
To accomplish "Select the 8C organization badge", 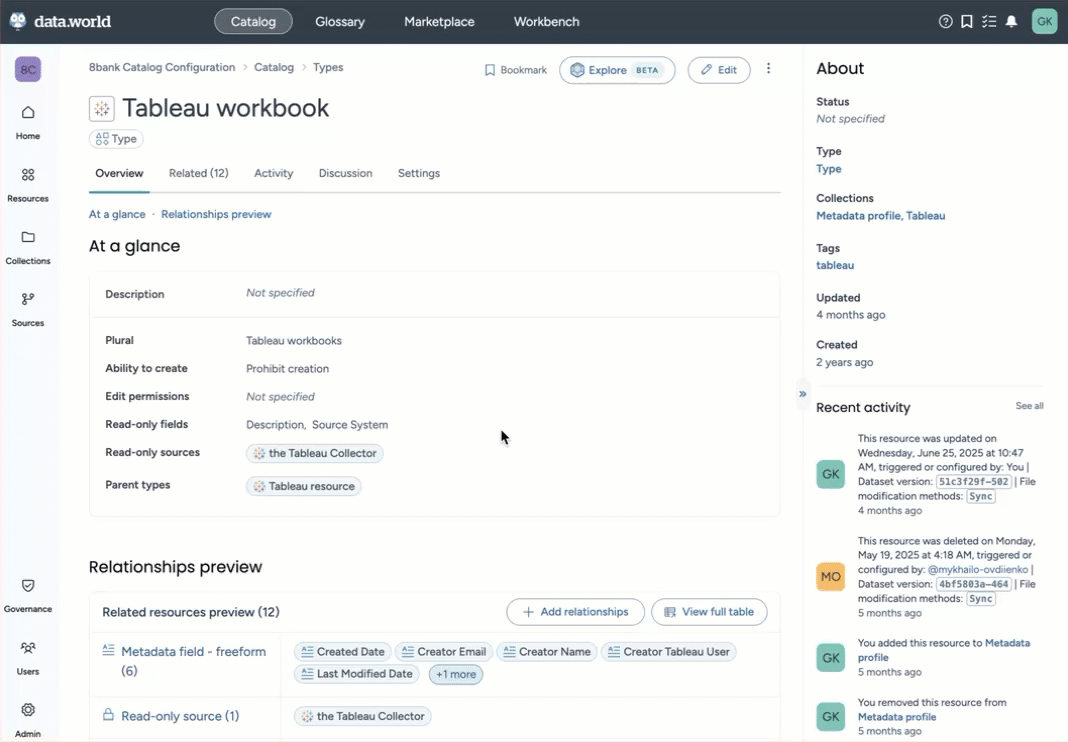I will coord(28,70).
